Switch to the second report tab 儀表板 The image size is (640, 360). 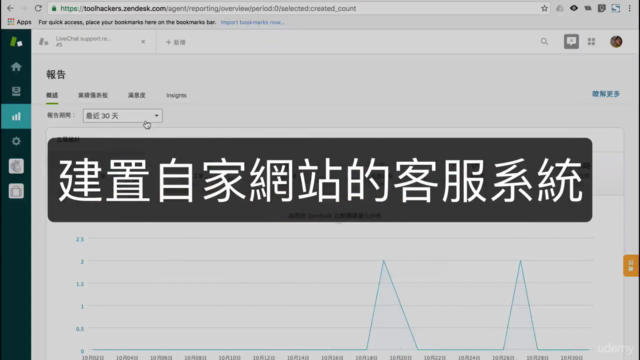coord(93,95)
